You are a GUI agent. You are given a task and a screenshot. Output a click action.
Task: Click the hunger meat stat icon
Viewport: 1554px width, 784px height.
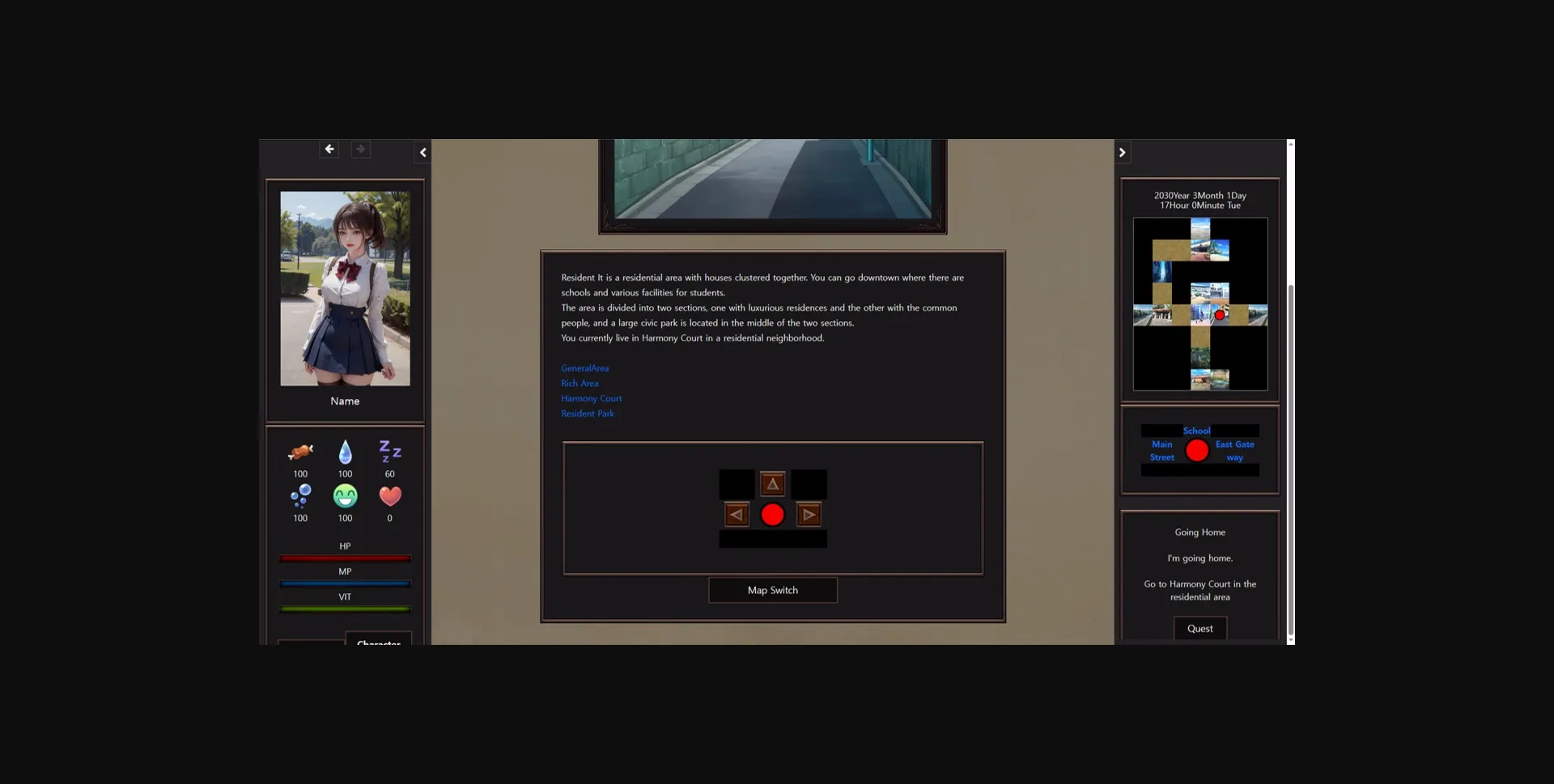click(300, 451)
